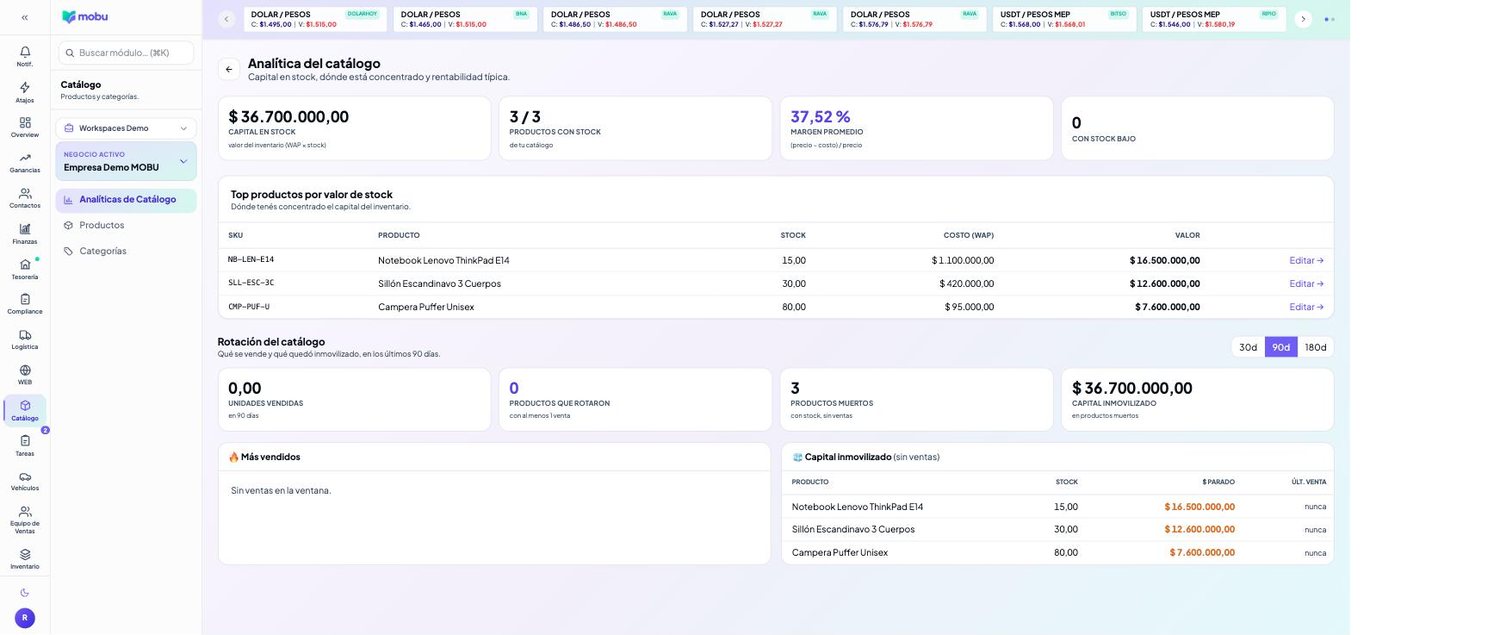The height and width of the screenshot is (635, 1500).
Task: Show previous exchange rates in ticker
Action: point(226,19)
